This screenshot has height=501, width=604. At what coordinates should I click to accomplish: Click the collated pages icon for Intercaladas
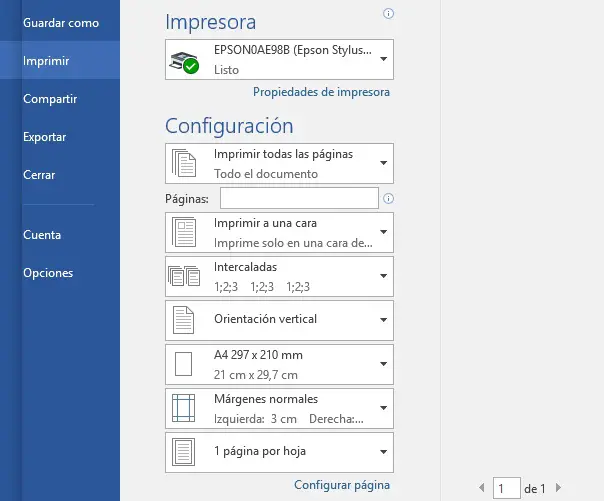184,276
